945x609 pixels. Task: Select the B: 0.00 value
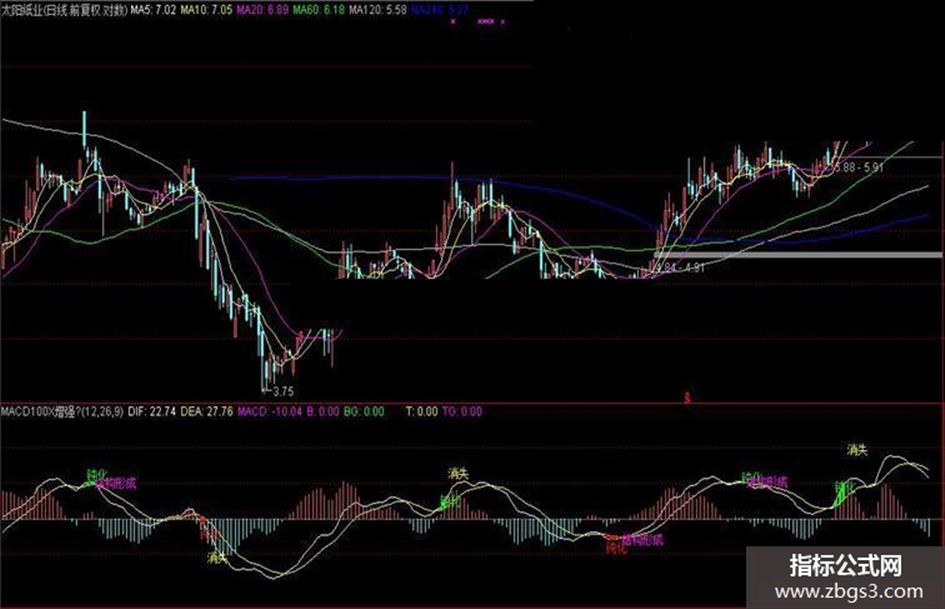point(323,412)
